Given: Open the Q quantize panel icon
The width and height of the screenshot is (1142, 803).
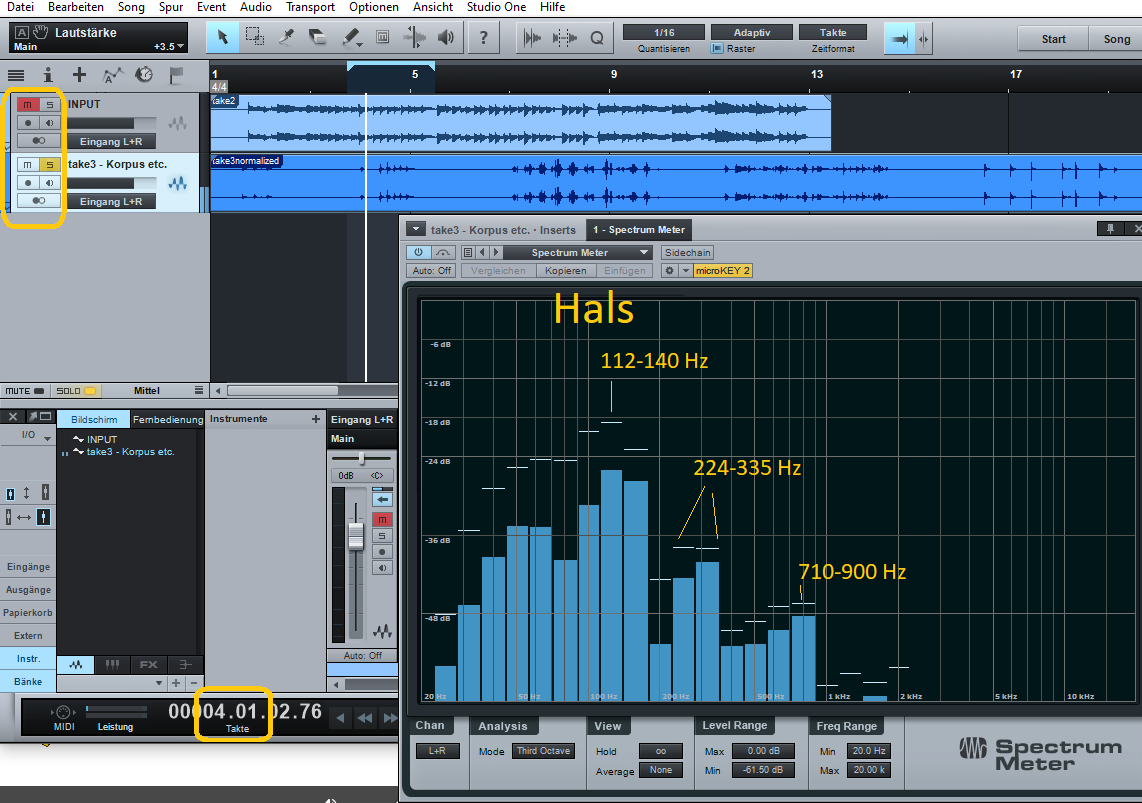Looking at the screenshot, I should coord(596,38).
